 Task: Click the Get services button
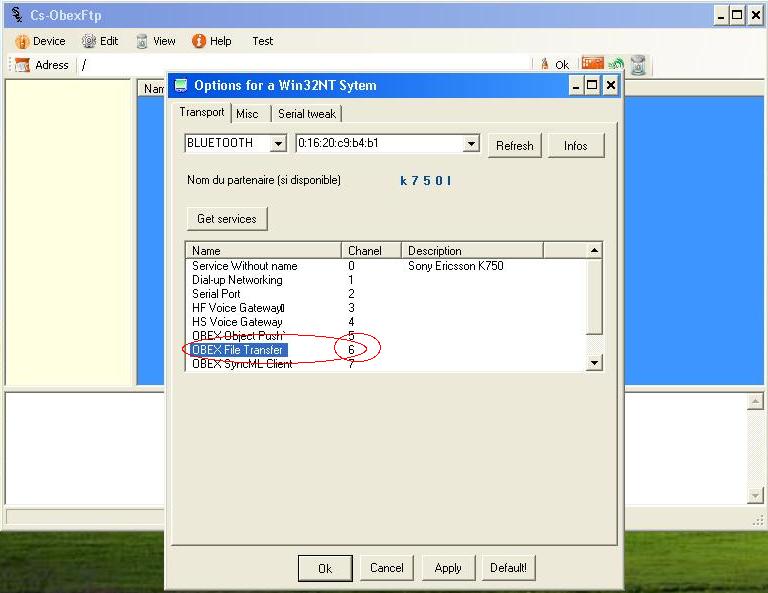[x=227, y=219]
